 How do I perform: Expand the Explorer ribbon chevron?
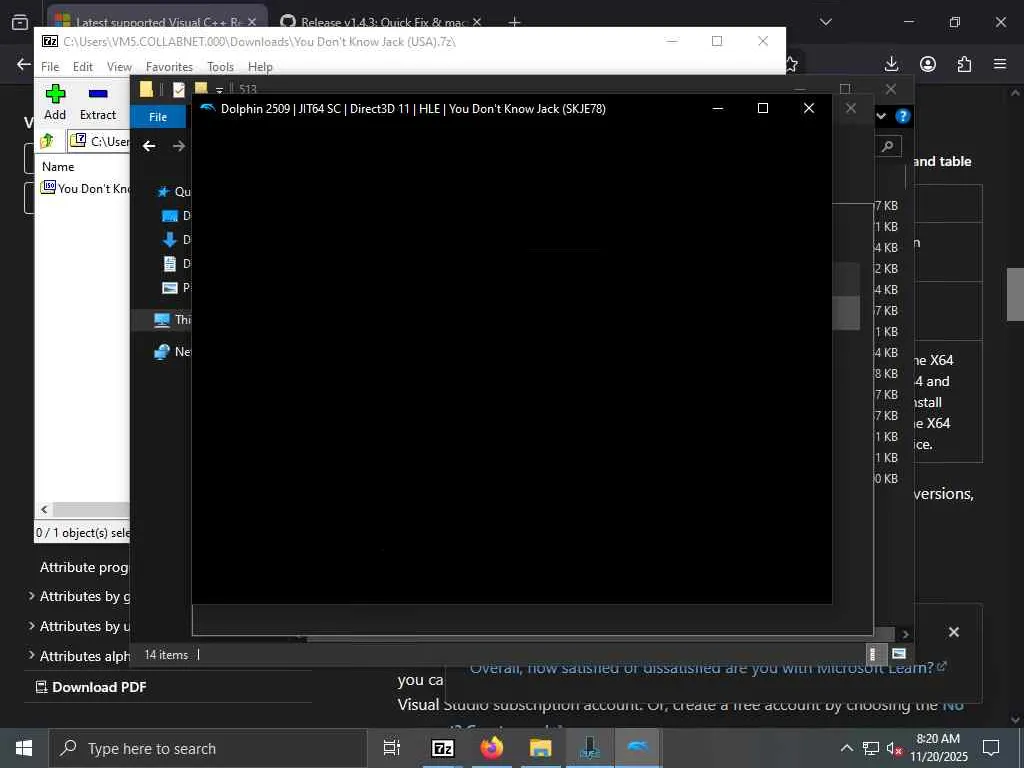(881, 116)
